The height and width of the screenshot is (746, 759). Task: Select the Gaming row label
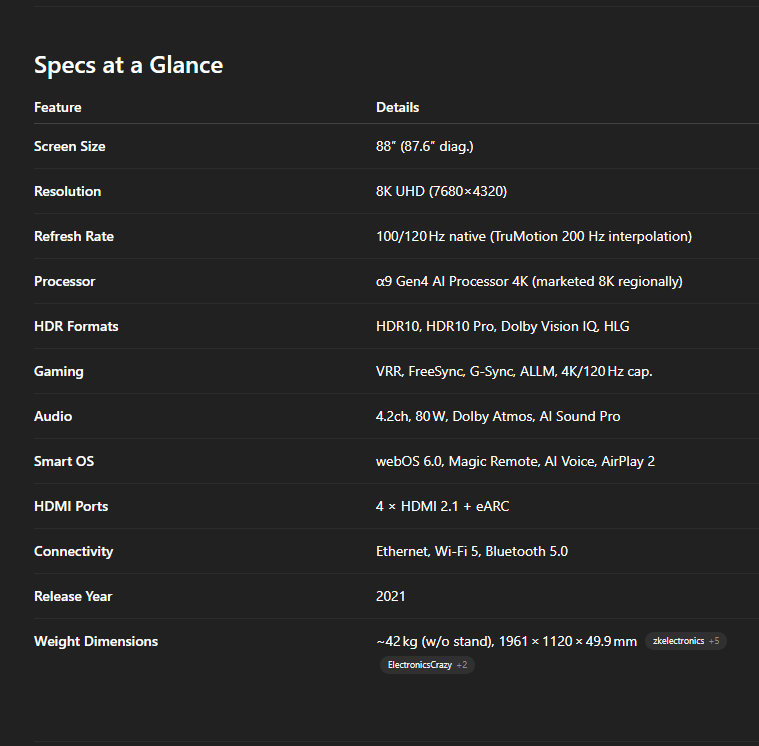[x=59, y=371]
